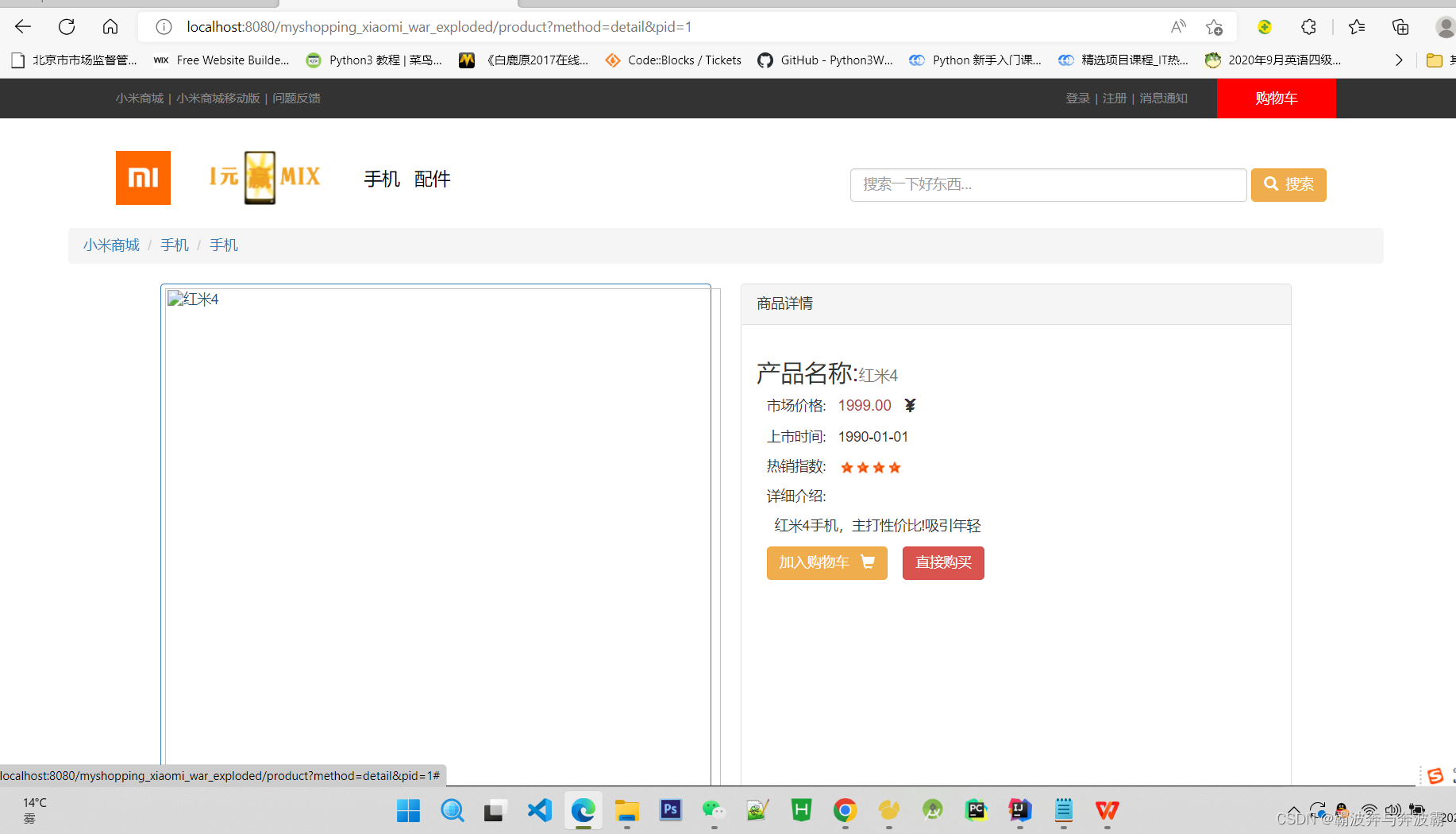The image size is (1456, 834).
Task: View site information icon in address bar
Action: (164, 27)
